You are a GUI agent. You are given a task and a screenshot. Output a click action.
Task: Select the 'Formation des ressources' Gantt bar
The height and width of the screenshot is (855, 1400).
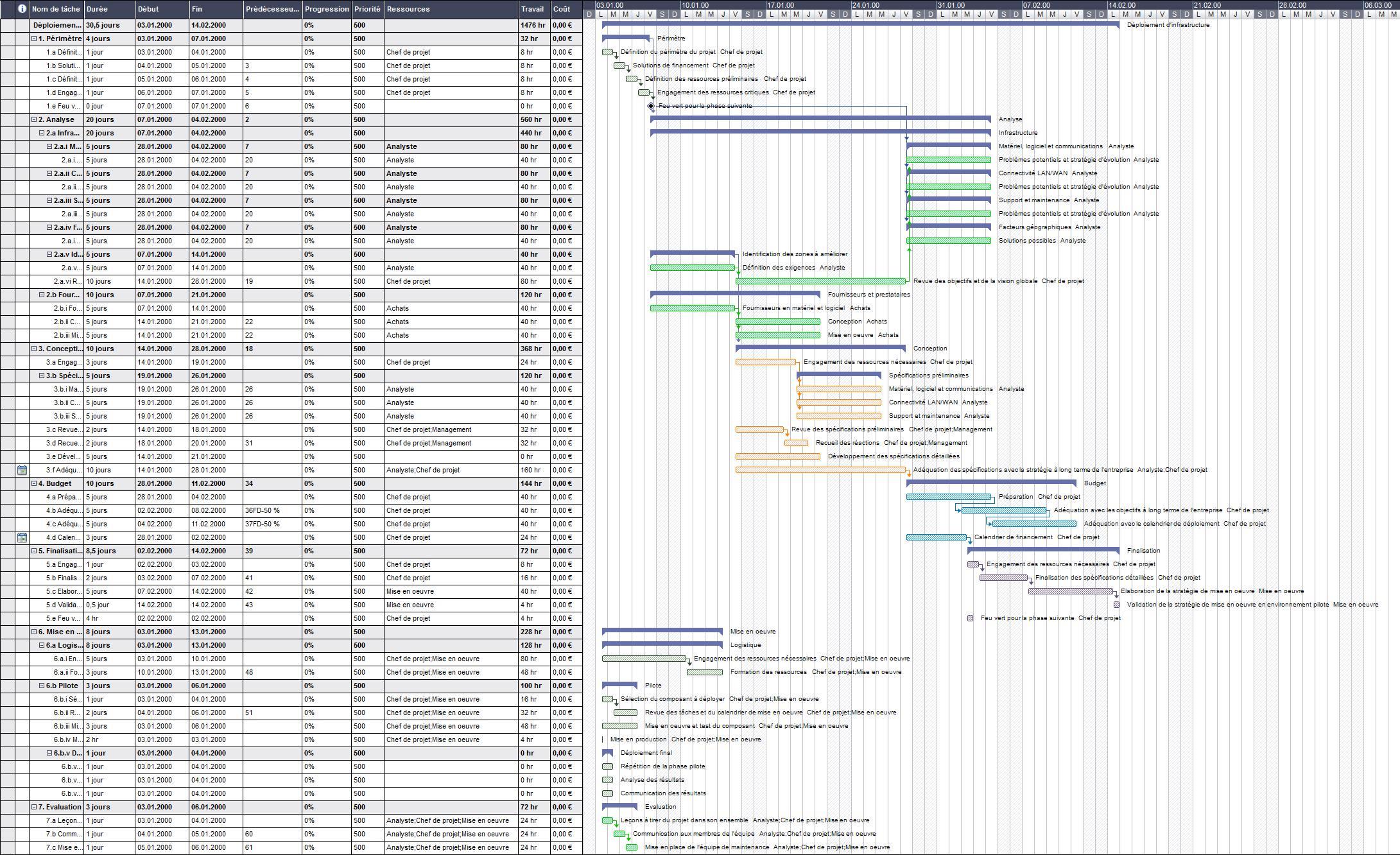coord(705,672)
